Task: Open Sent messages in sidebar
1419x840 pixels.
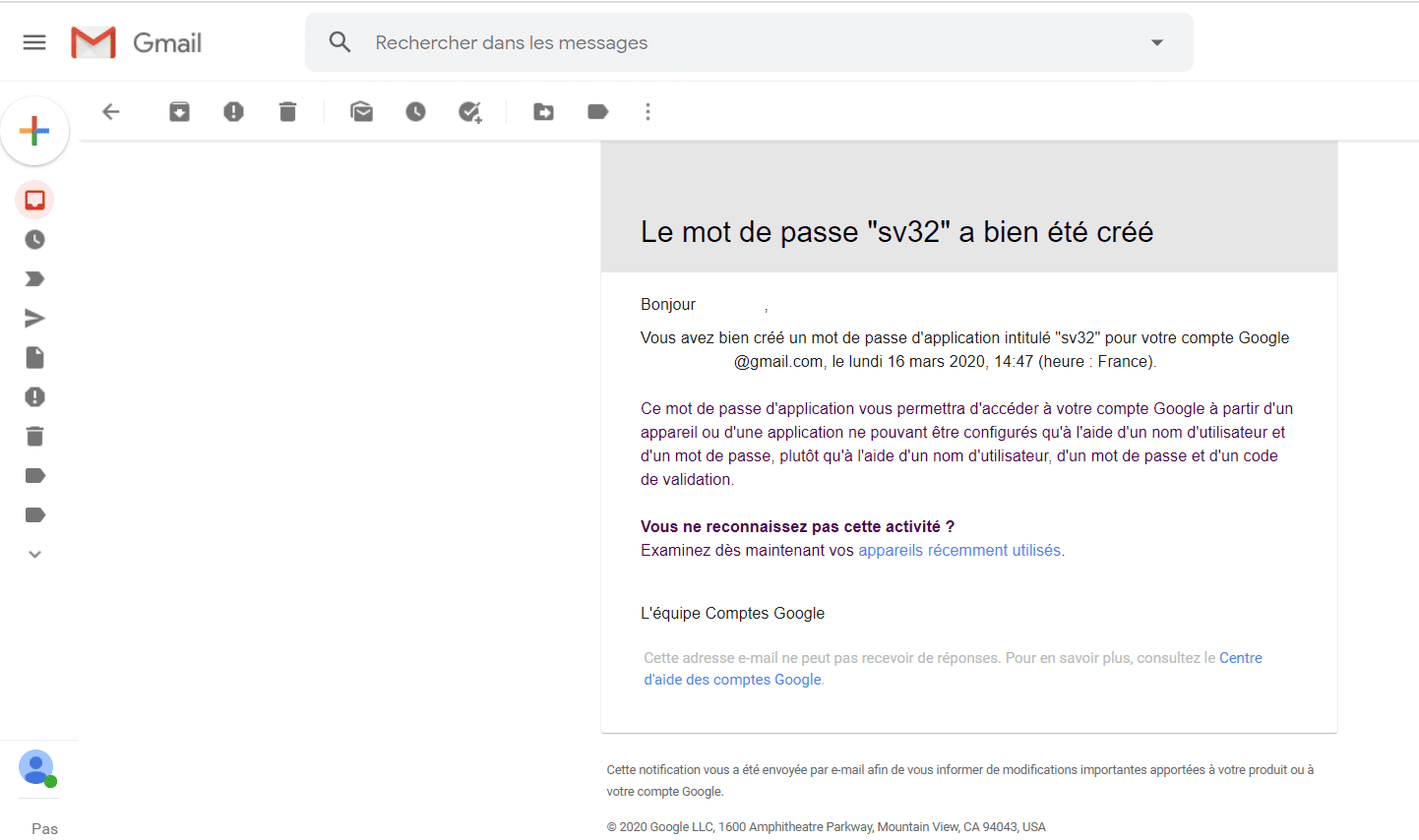Action: [34, 319]
